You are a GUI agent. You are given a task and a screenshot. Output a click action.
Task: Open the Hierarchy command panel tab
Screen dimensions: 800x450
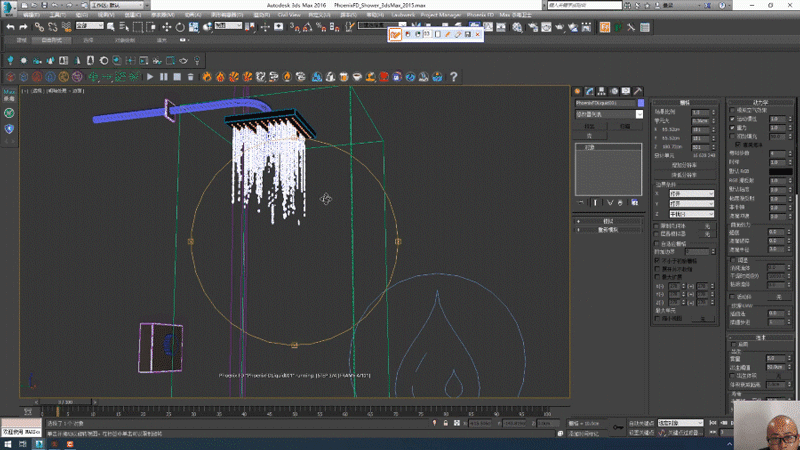(x=602, y=91)
